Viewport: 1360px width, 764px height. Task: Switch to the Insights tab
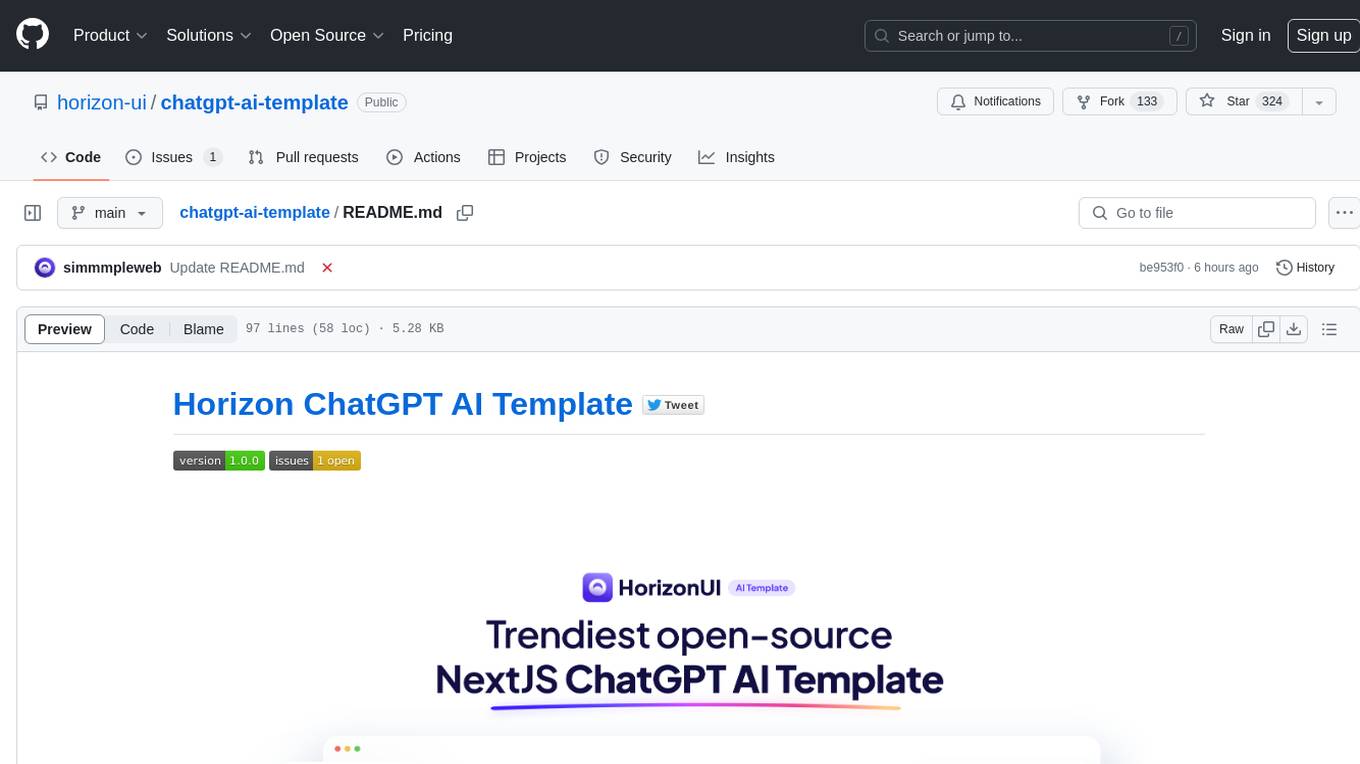pos(736,157)
